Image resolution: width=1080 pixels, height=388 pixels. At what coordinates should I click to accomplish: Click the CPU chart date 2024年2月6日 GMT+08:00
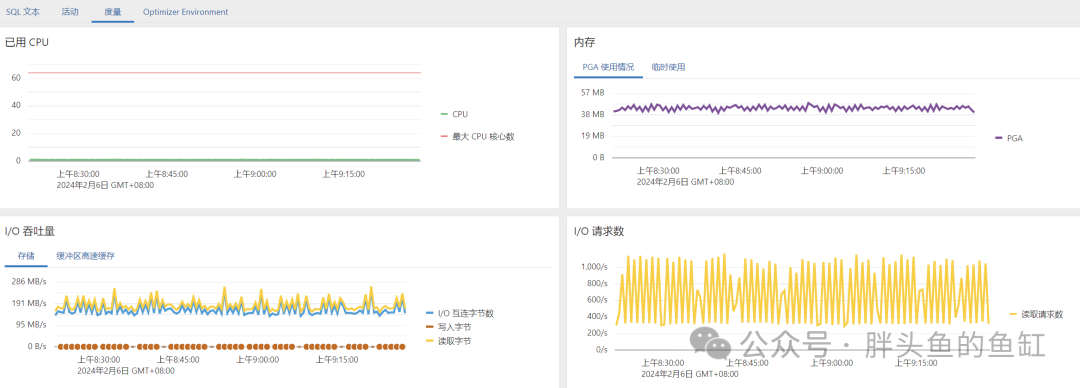[105, 185]
